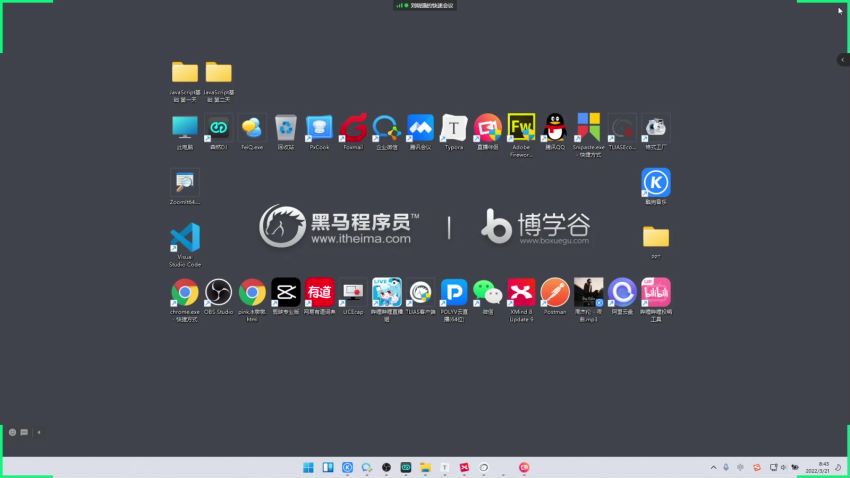Open the Windows Start menu in the taskbar
The height and width of the screenshot is (478, 850).
click(308, 467)
